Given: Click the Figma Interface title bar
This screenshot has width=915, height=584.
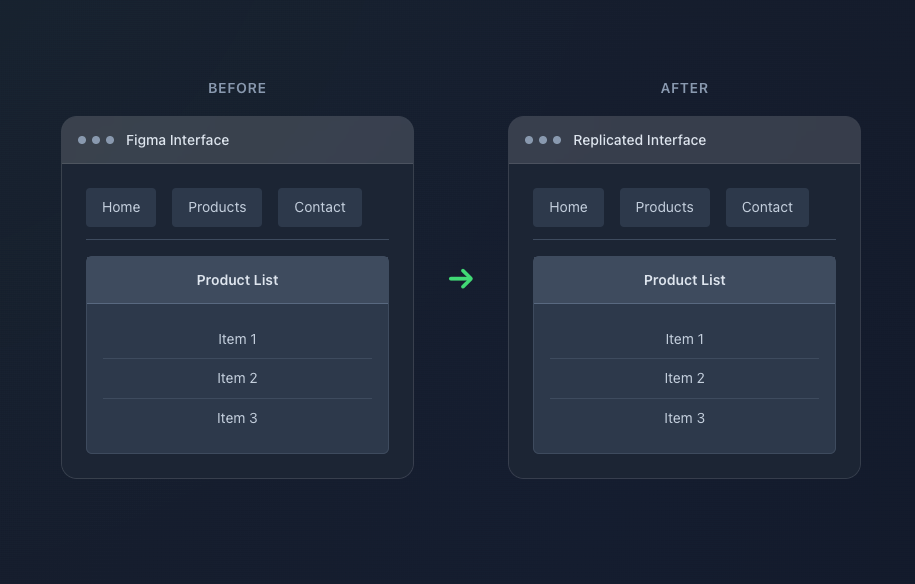Looking at the screenshot, I should pyautogui.click(x=237, y=140).
